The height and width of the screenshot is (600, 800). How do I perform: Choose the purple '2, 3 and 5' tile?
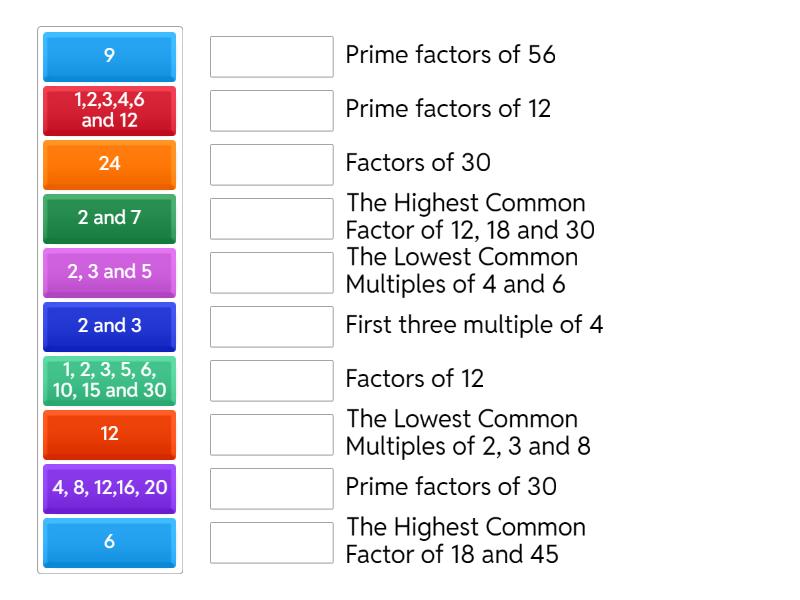point(110,273)
